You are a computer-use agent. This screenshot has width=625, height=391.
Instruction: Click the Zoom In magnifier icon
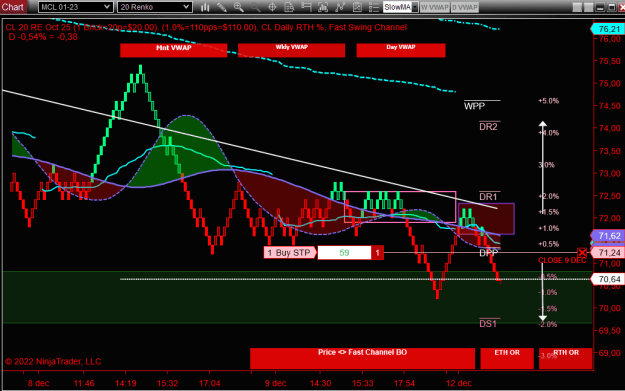pos(238,7)
